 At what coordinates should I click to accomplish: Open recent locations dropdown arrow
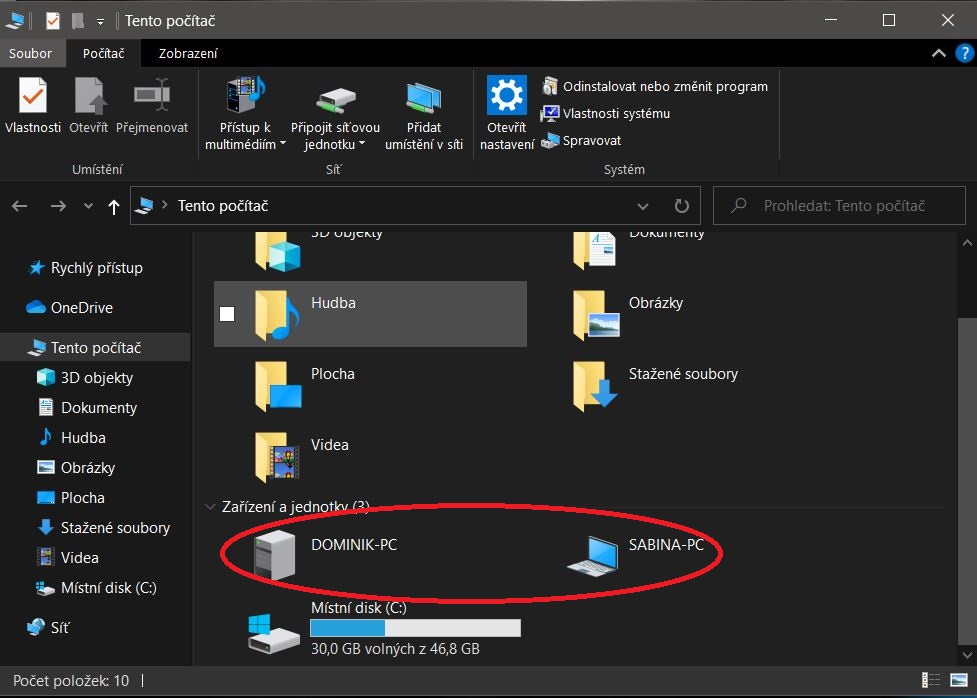tap(88, 206)
